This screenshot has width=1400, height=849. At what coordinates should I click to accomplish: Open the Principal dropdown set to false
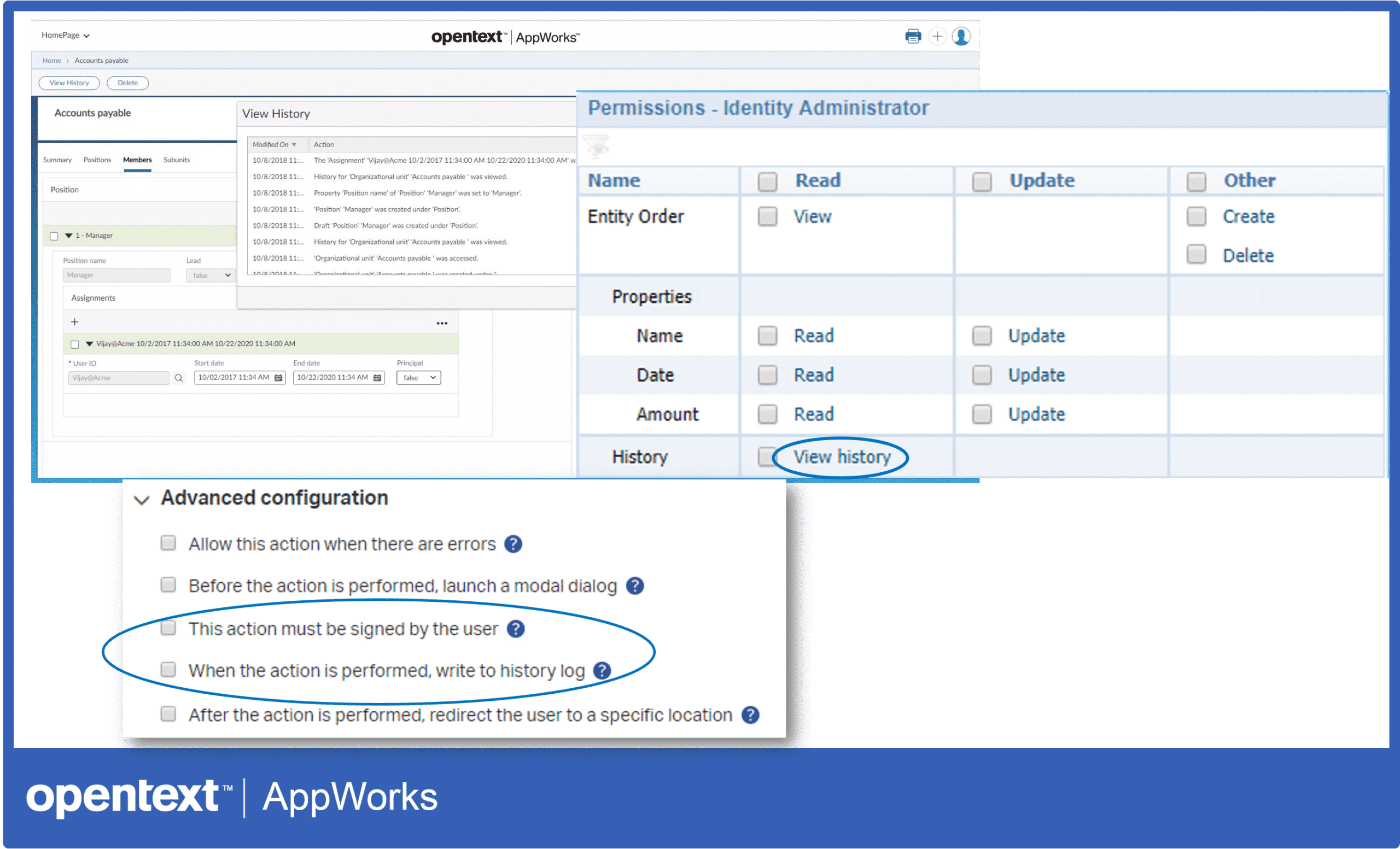[418, 377]
